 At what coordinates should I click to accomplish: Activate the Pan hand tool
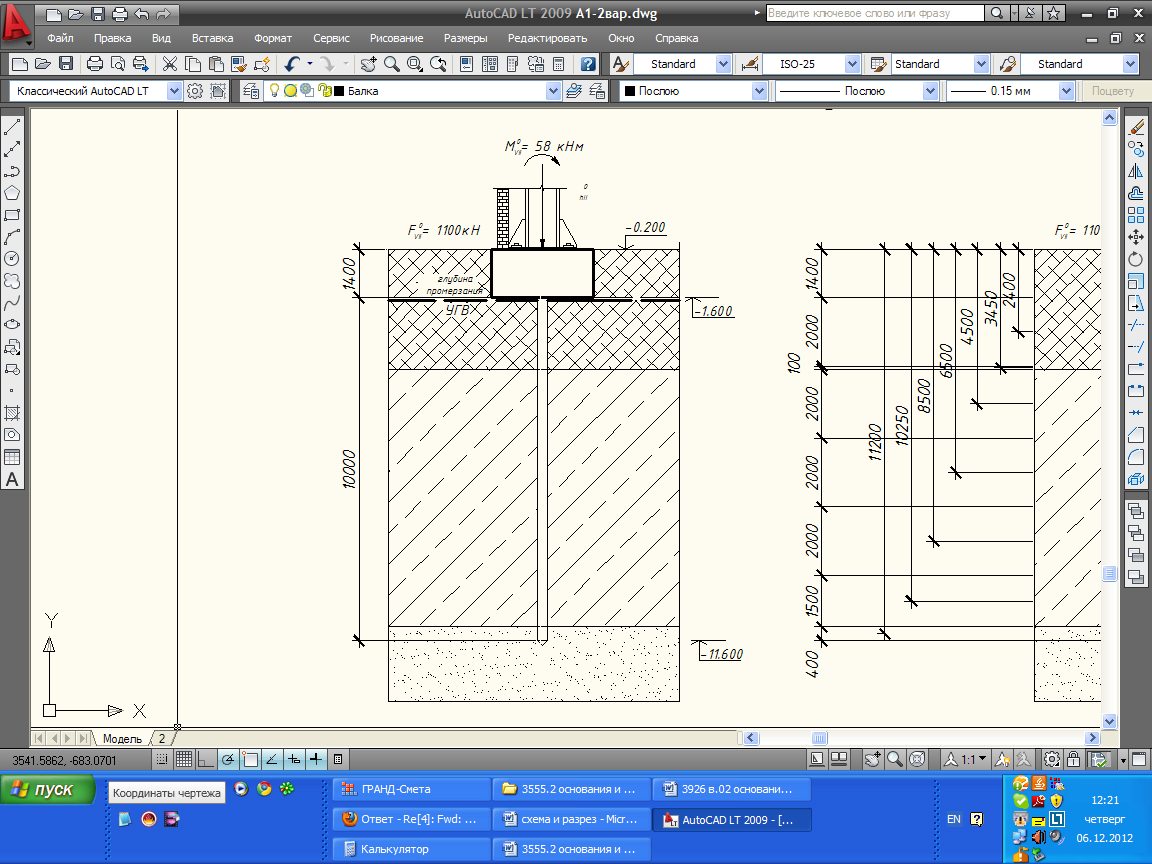coord(368,64)
